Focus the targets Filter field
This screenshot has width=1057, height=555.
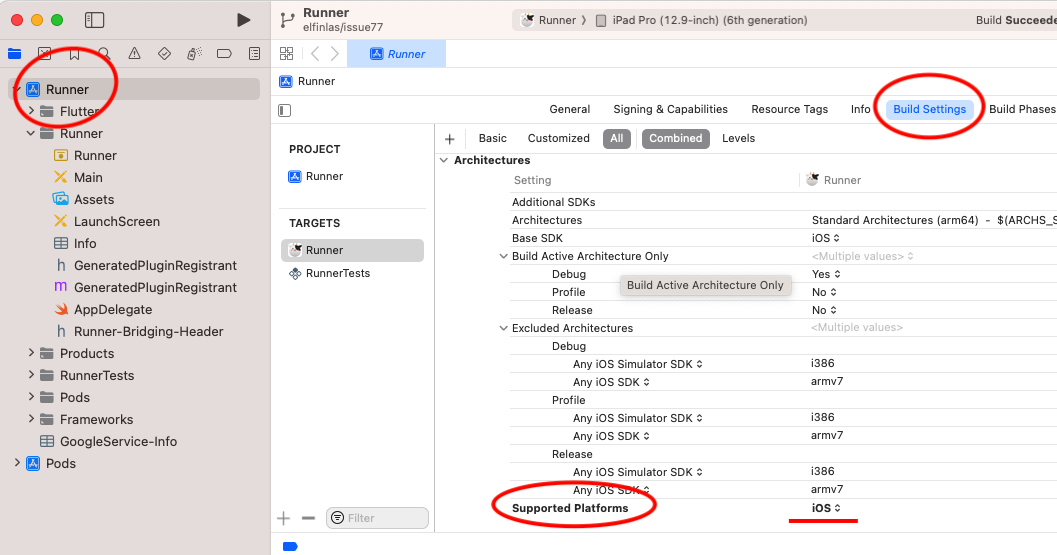[378, 518]
